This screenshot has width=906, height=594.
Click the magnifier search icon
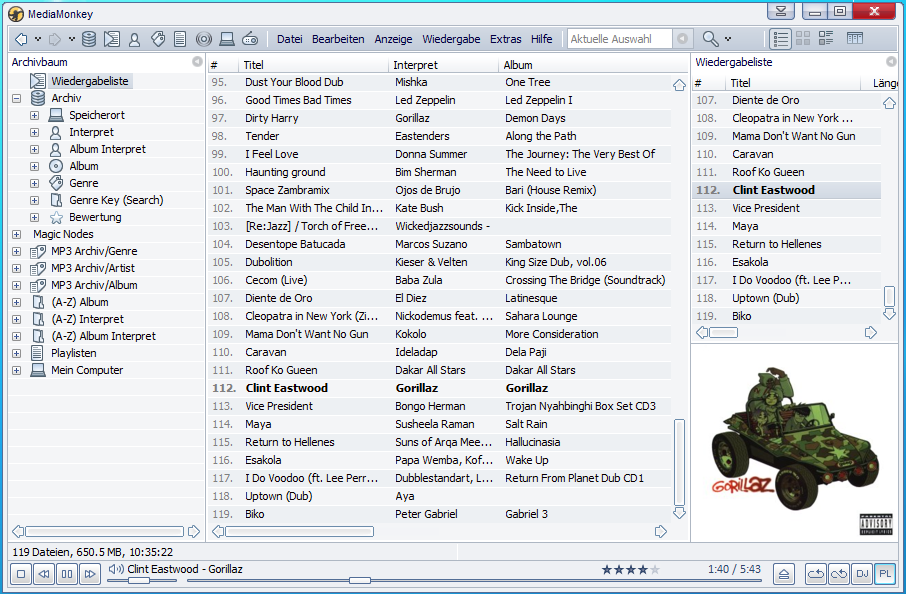(710, 39)
